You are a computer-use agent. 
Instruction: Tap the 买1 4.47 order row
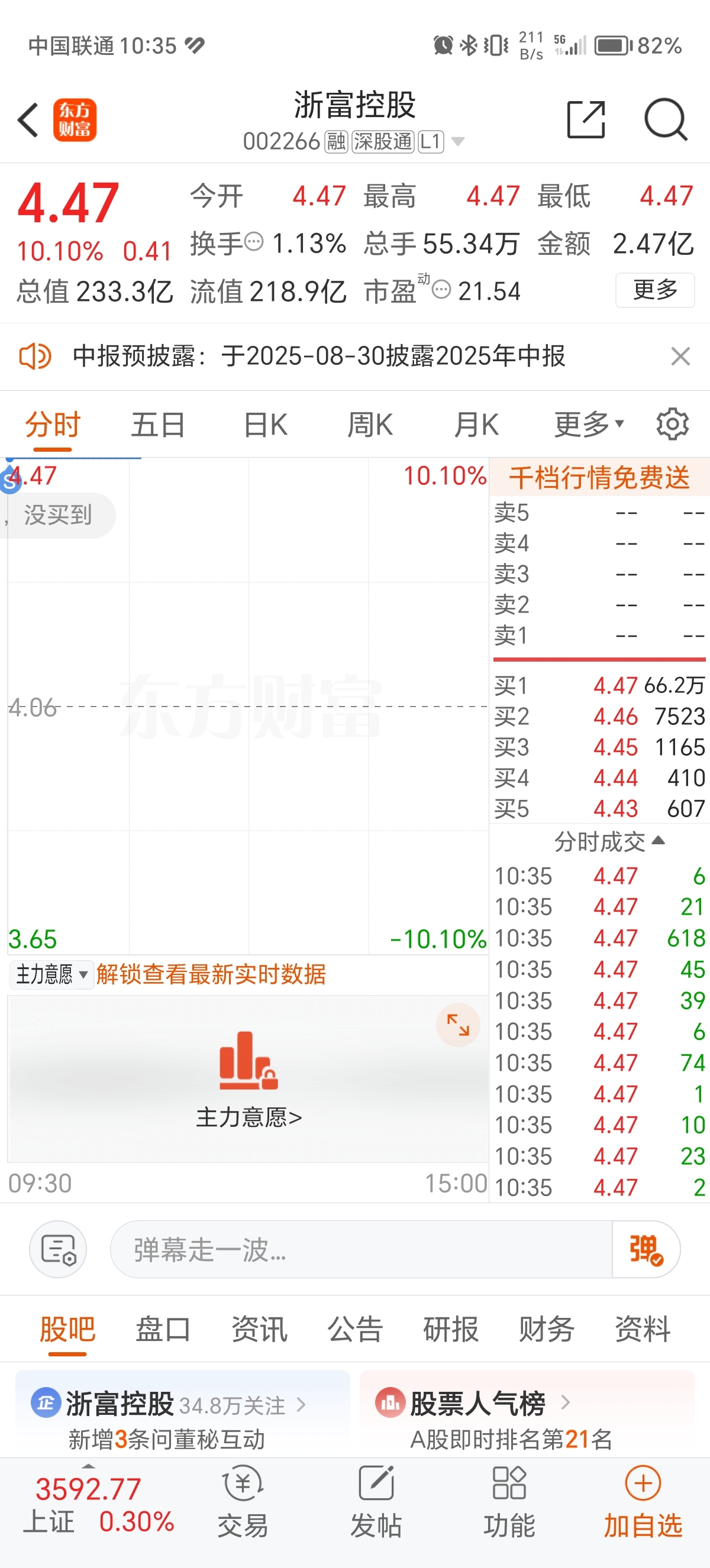click(x=599, y=686)
